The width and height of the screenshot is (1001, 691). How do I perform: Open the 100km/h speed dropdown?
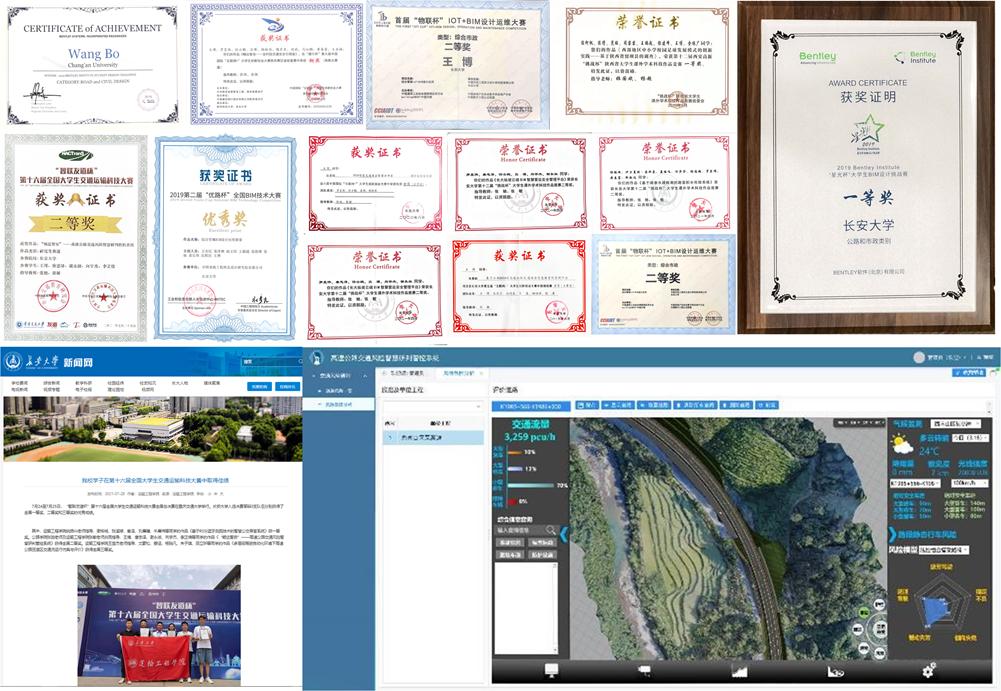(x=970, y=483)
